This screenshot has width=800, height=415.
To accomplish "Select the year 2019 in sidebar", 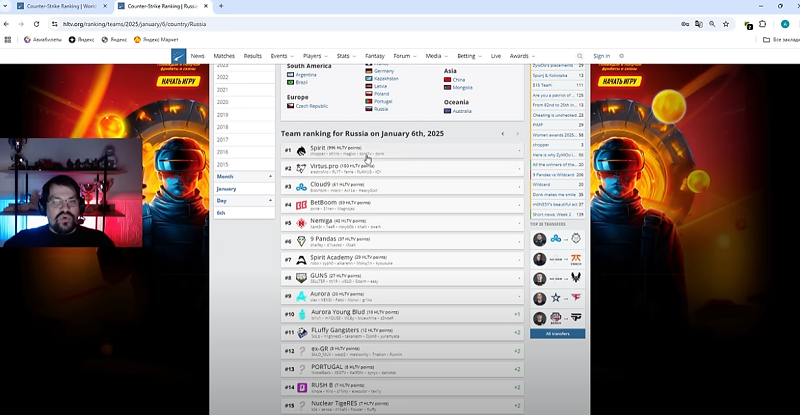I will pyautogui.click(x=222, y=115).
